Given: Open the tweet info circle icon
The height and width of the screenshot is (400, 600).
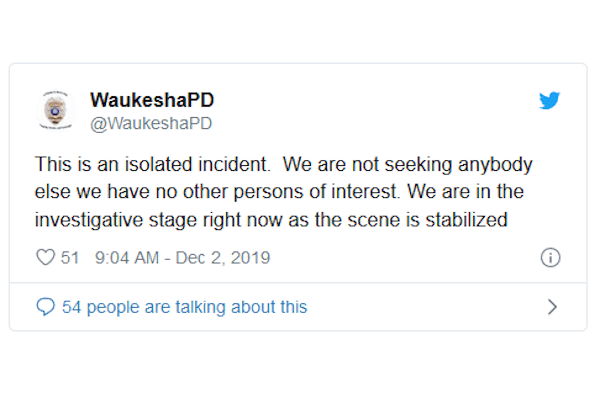Looking at the screenshot, I should pos(550,258).
